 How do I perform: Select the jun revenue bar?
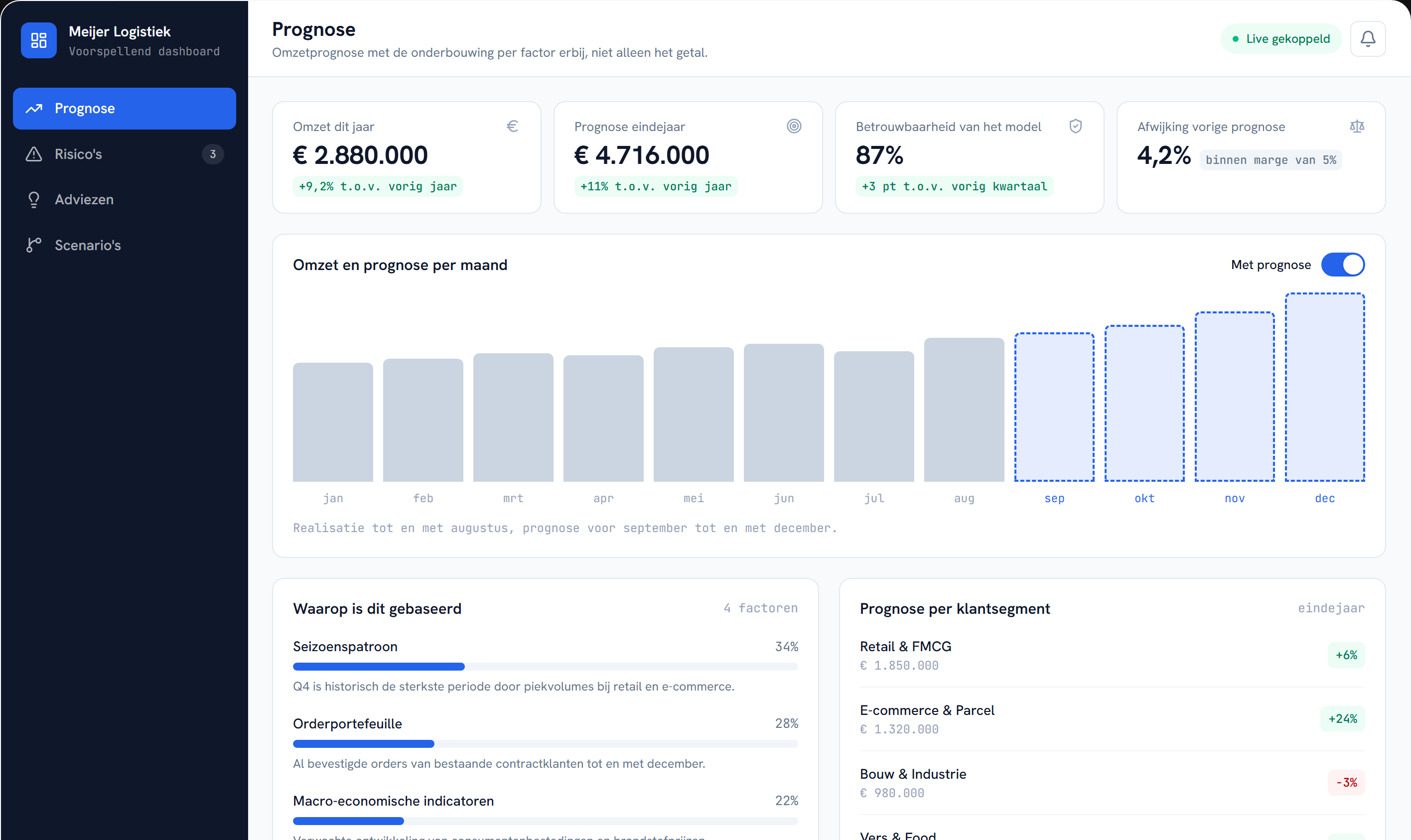784,413
